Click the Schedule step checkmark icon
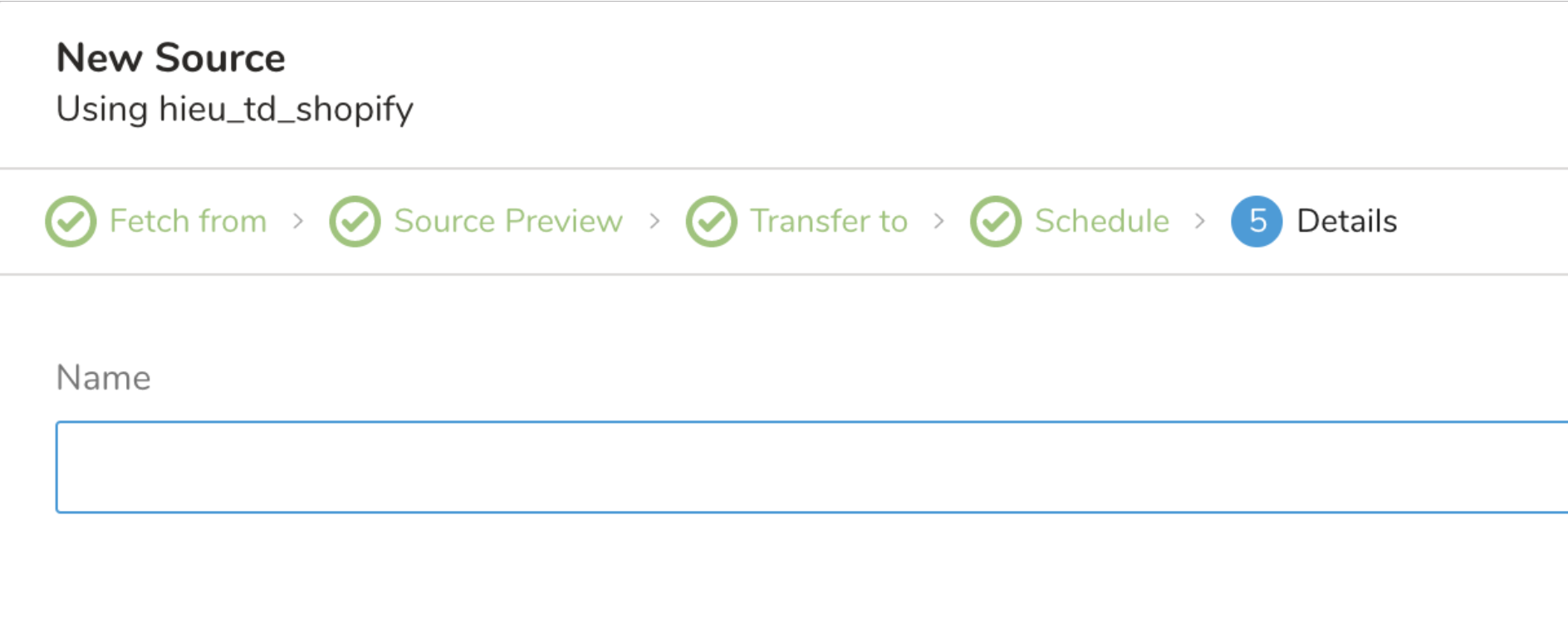The image size is (1568, 638). pyautogui.click(x=995, y=222)
